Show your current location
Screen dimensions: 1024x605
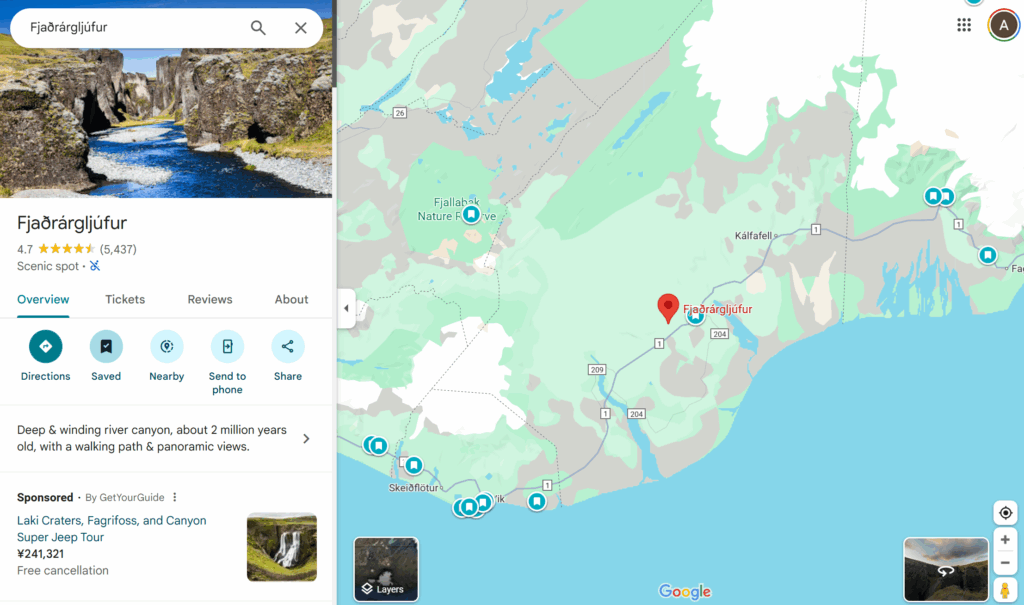pyautogui.click(x=1005, y=513)
